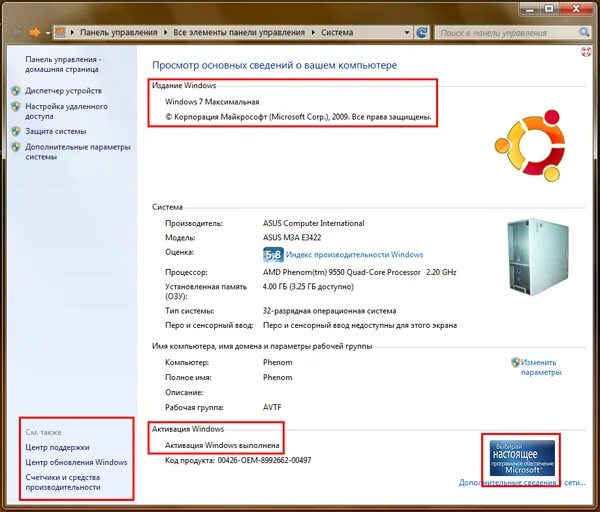This screenshot has width=600, height=512.
Task: Click 32-разрядная операционная система text
Action: pos(329,311)
